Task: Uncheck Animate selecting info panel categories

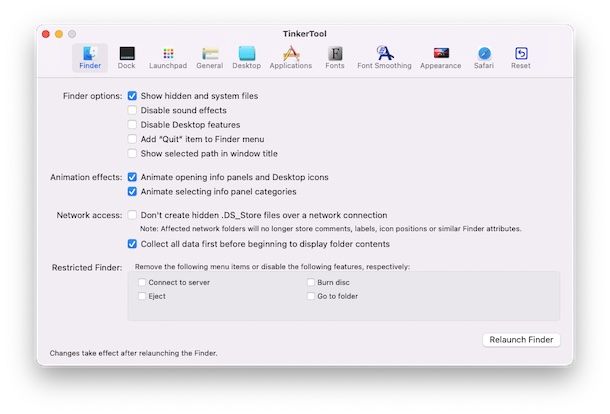Action: pos(132,191)
